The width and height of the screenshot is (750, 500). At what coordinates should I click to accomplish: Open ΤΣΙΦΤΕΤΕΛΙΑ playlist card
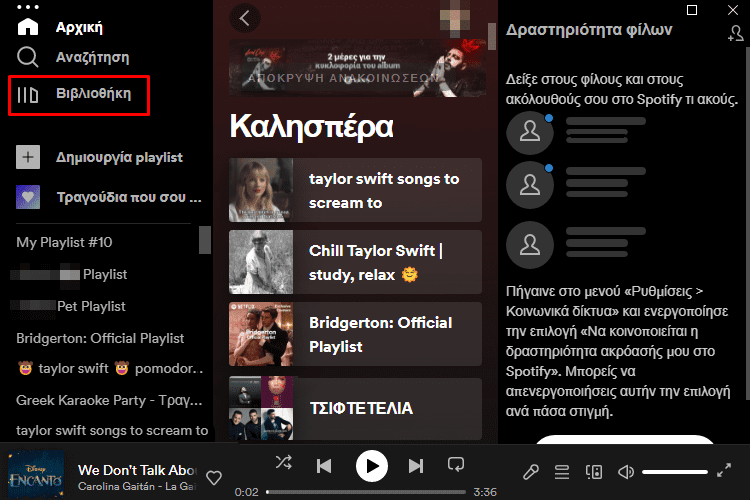pos(355,408)
